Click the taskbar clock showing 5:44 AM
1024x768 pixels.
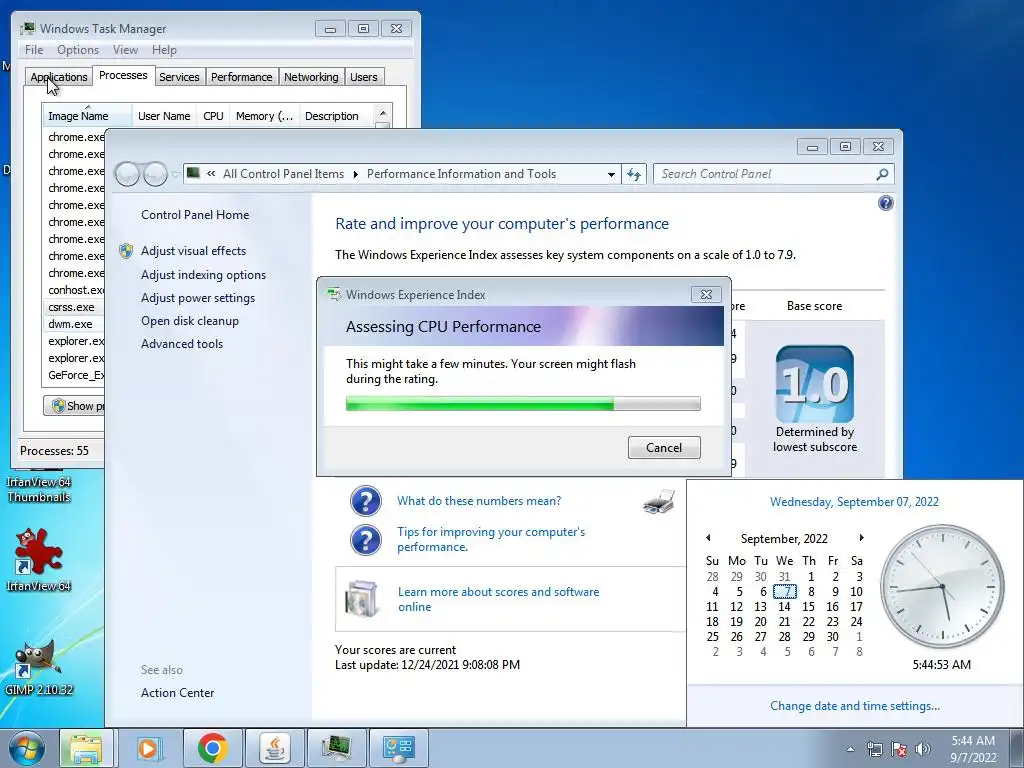click(x=973, y=749)
